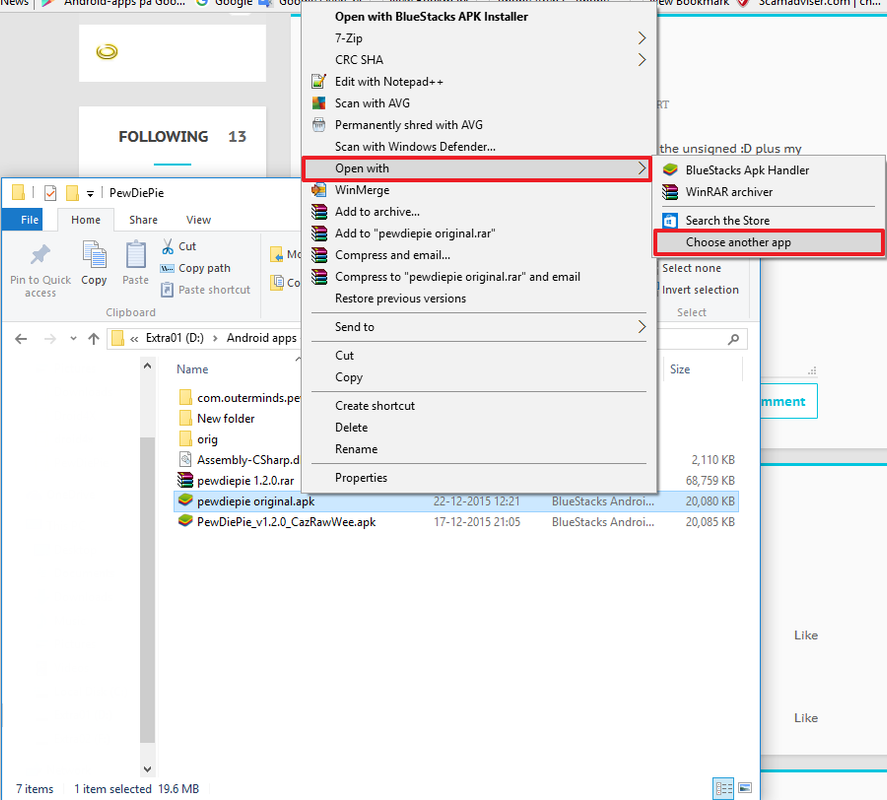Choose Add to "pewdiepie original.rar"
The image size is (887, 800).
point(479,233)
